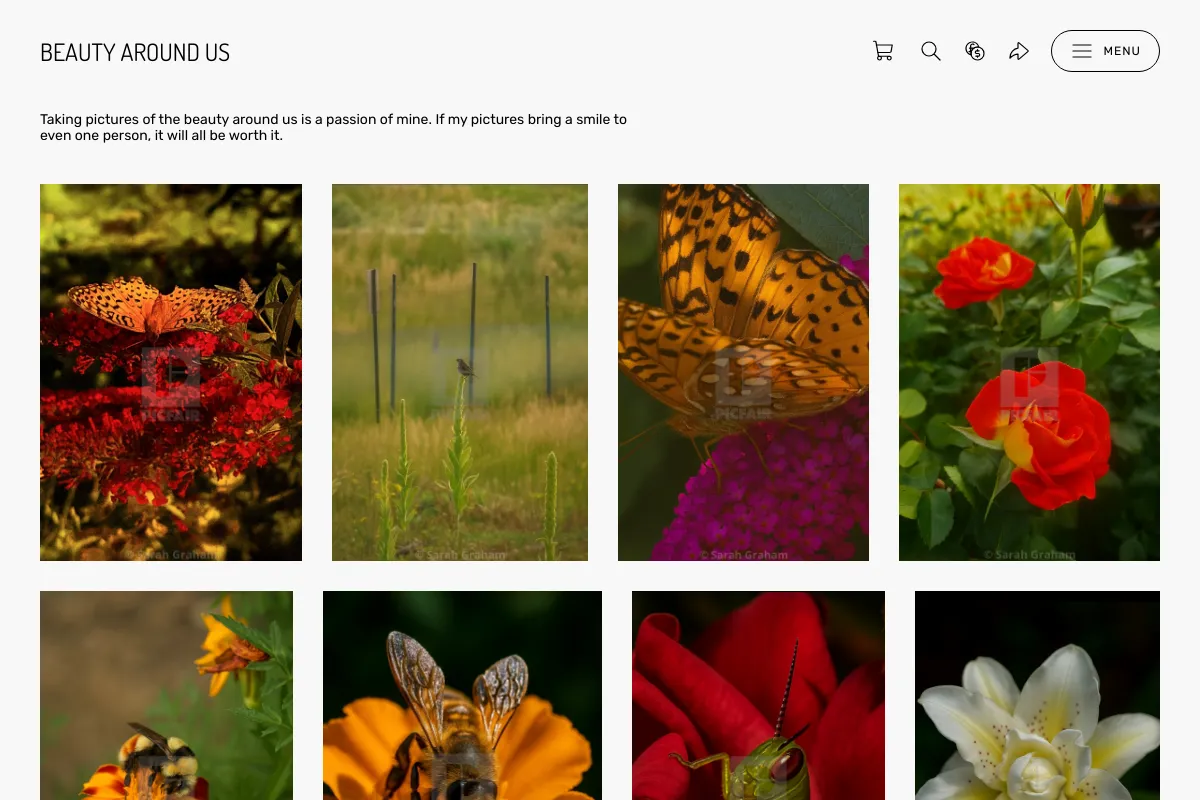Click Sarah Graham credit on bird photo
Screen dimensions: 1200x800
click(x=460, y=554)
